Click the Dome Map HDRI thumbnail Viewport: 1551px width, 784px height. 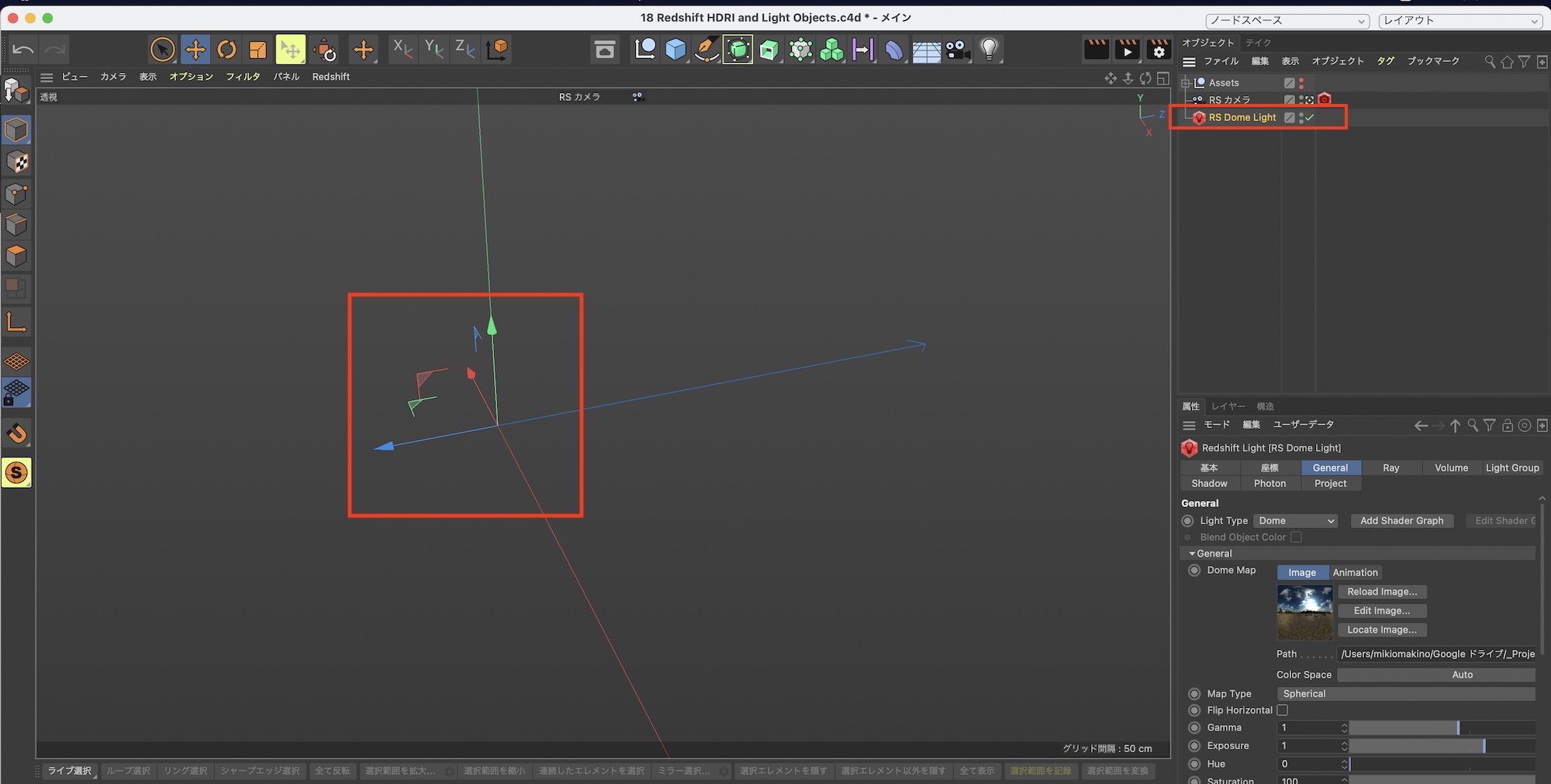click(1304, 613)
